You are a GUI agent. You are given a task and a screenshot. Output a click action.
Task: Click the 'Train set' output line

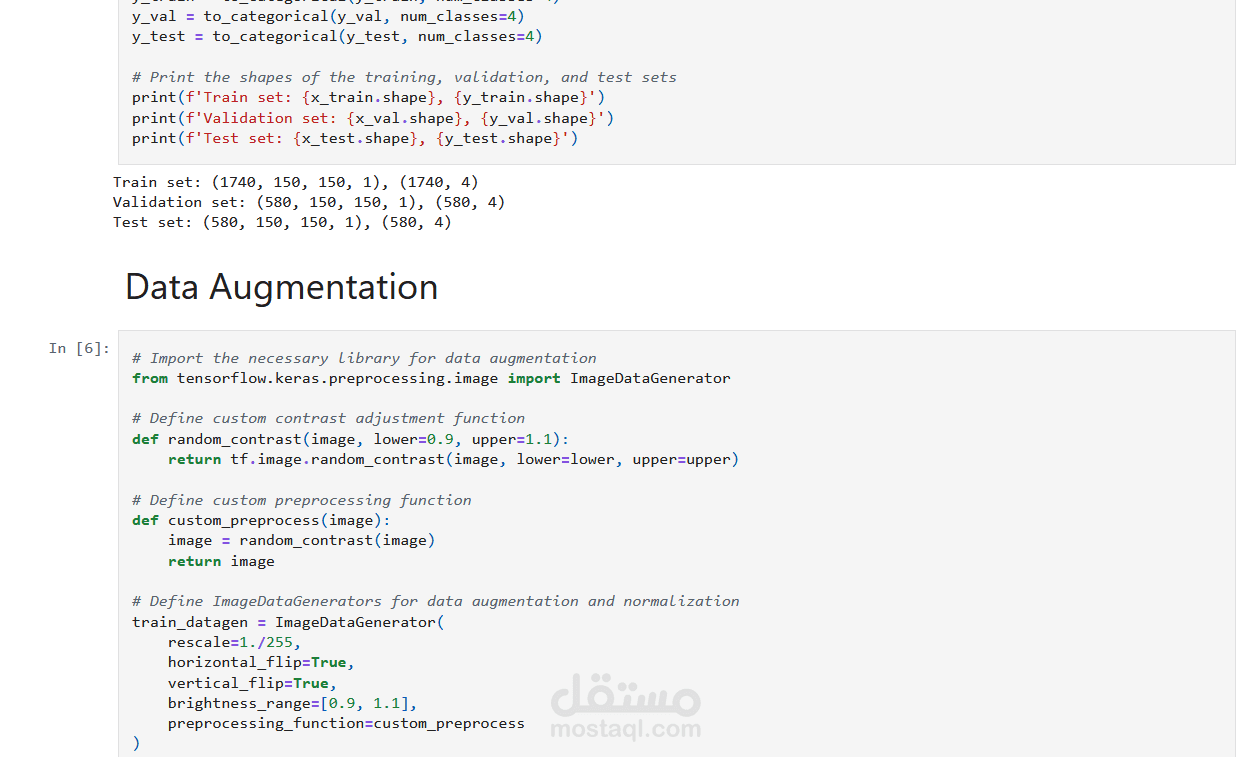tap(295, 182)
